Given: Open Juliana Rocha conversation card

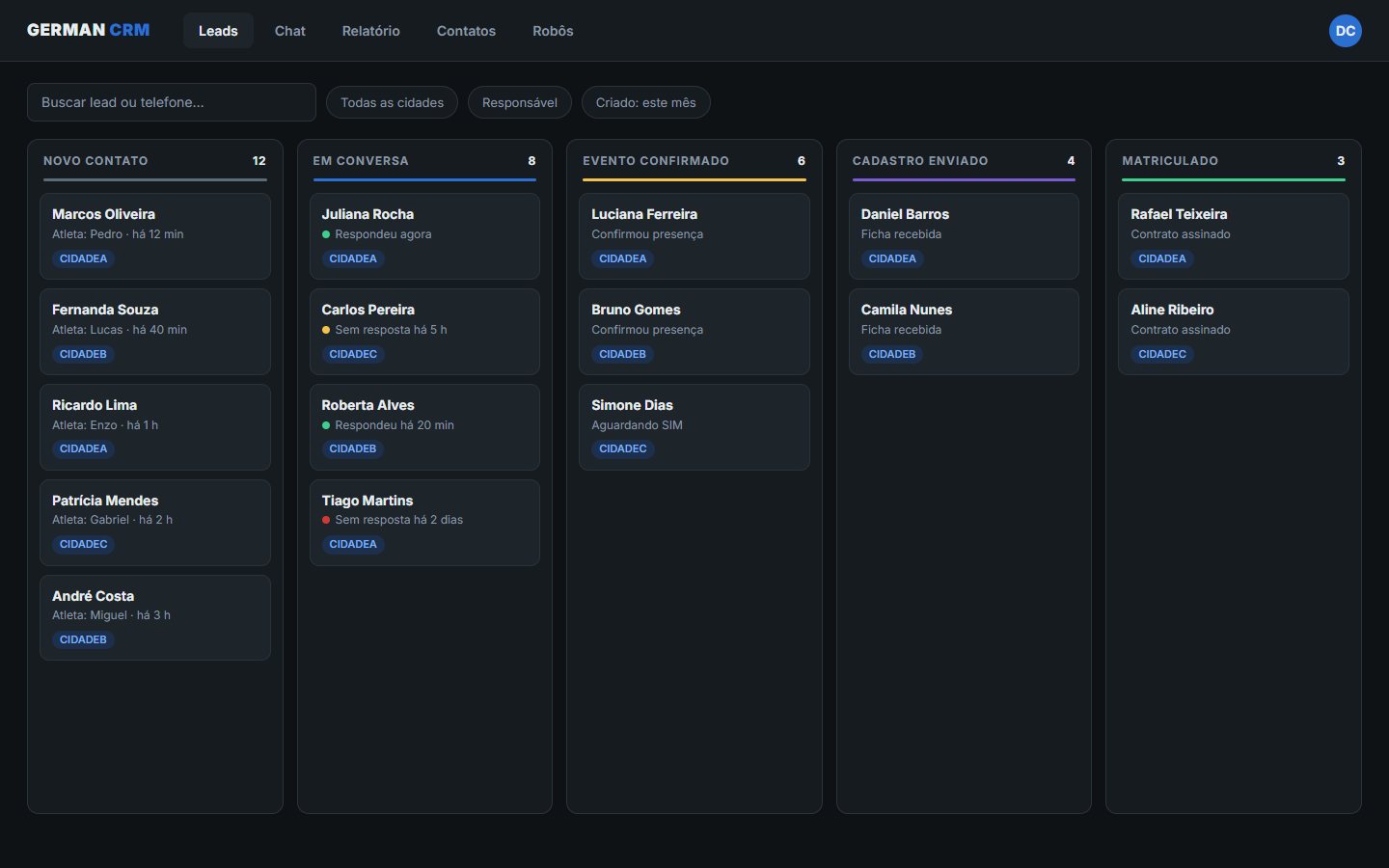Looking at the screenshot, I should [x=424, y=236].
